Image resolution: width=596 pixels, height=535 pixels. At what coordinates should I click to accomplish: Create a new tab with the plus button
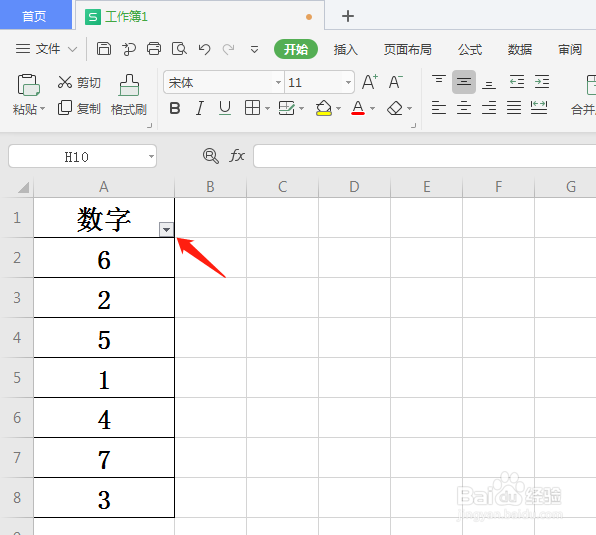348,16
